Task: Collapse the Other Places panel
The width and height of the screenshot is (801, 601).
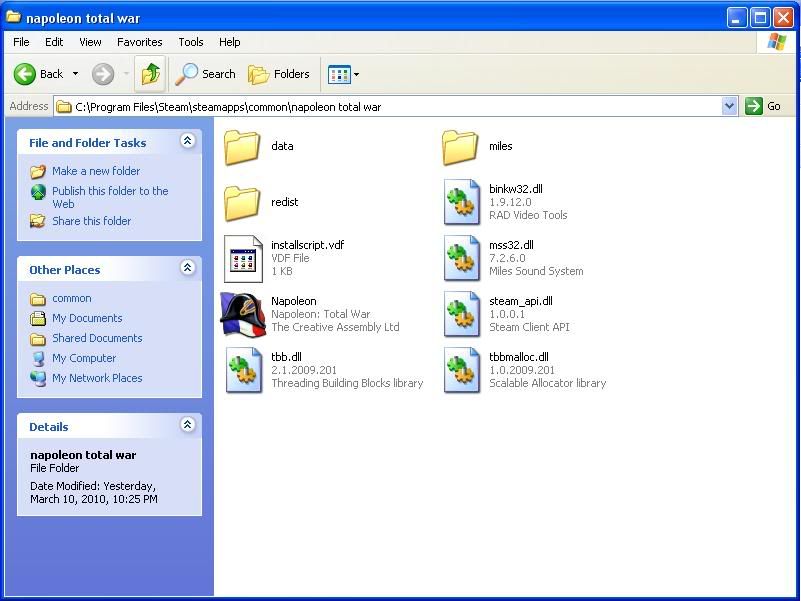Action: point(187,267)
